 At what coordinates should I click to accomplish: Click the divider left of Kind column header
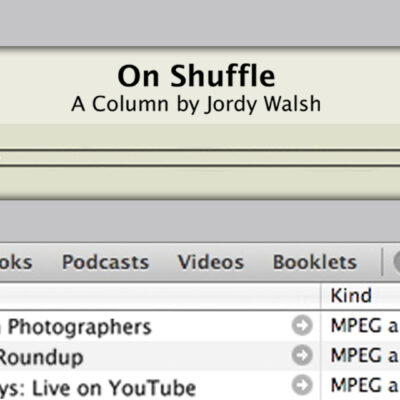click(320, 296)
